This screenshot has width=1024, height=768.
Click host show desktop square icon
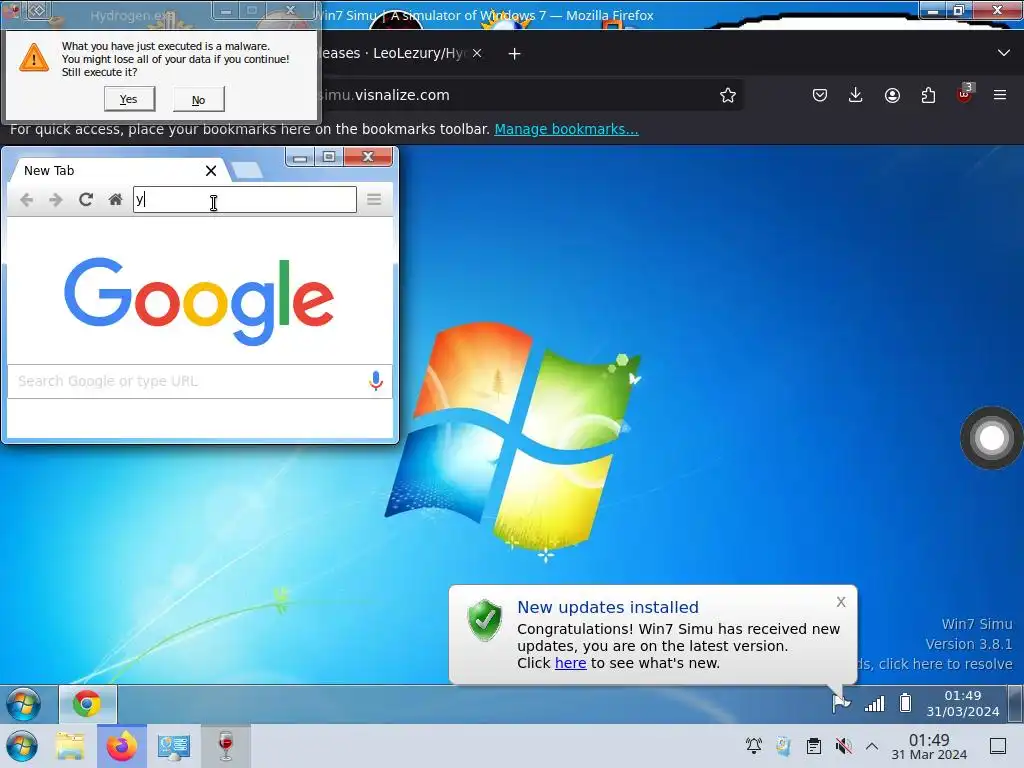pos(998,746)
